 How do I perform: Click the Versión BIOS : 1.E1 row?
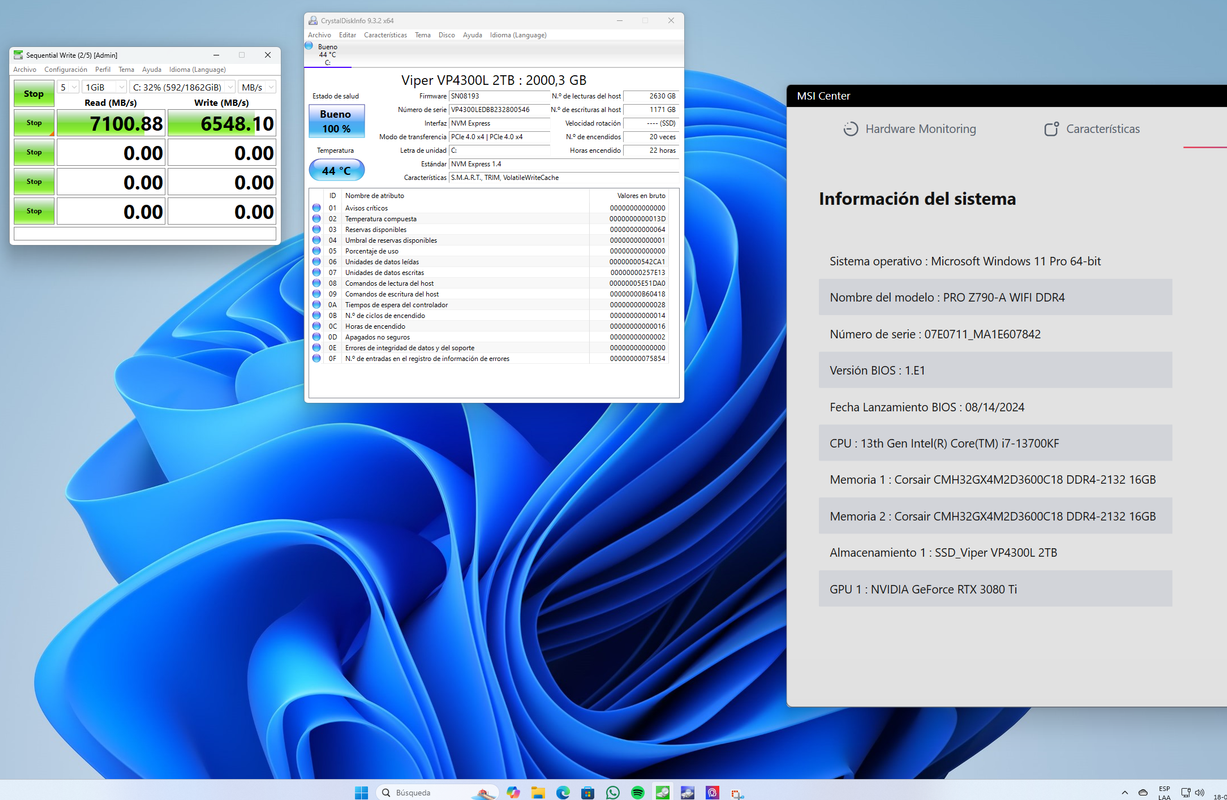(x=995, y=370)
